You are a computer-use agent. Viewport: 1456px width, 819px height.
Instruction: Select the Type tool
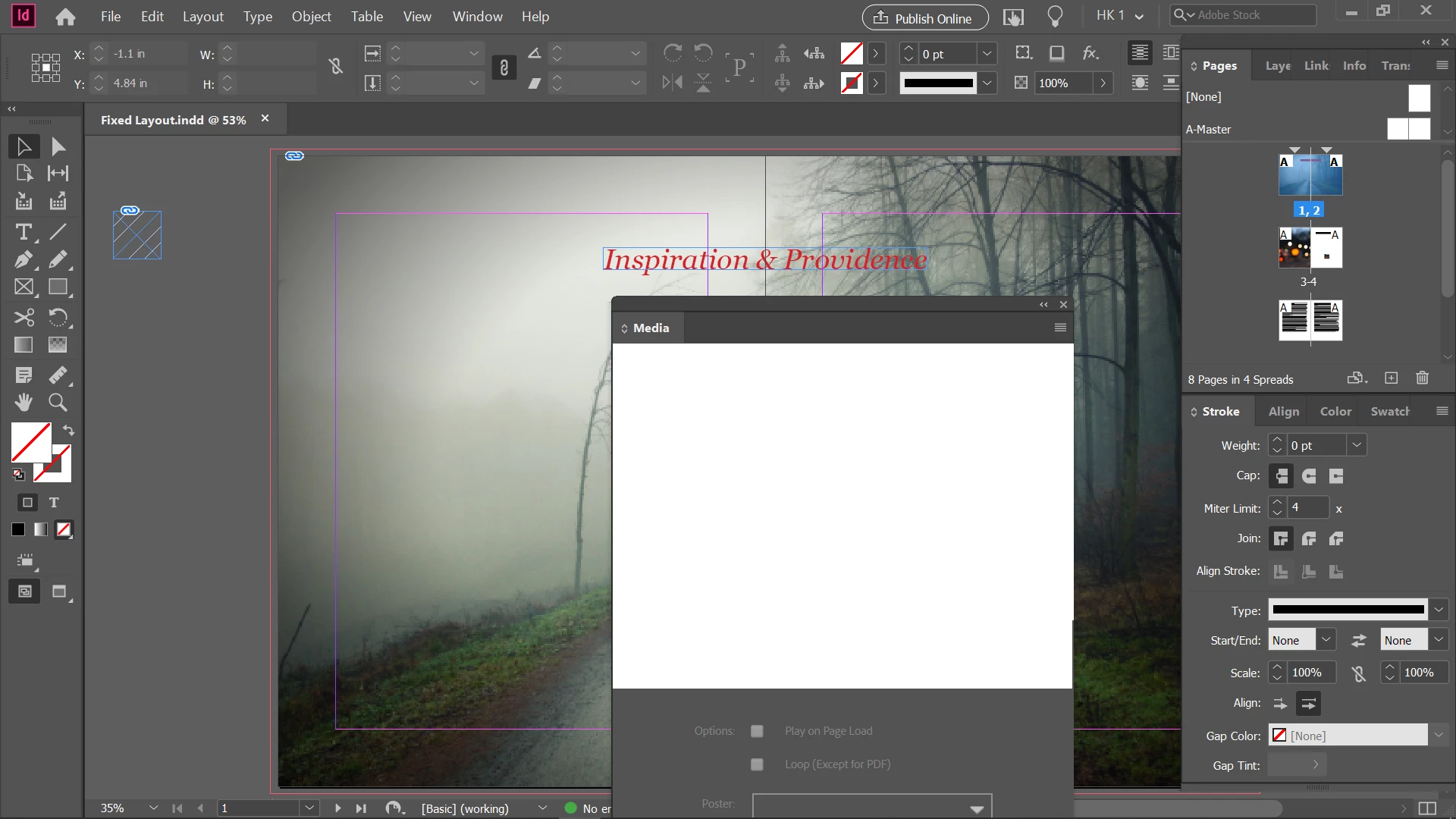coord(24,232)
